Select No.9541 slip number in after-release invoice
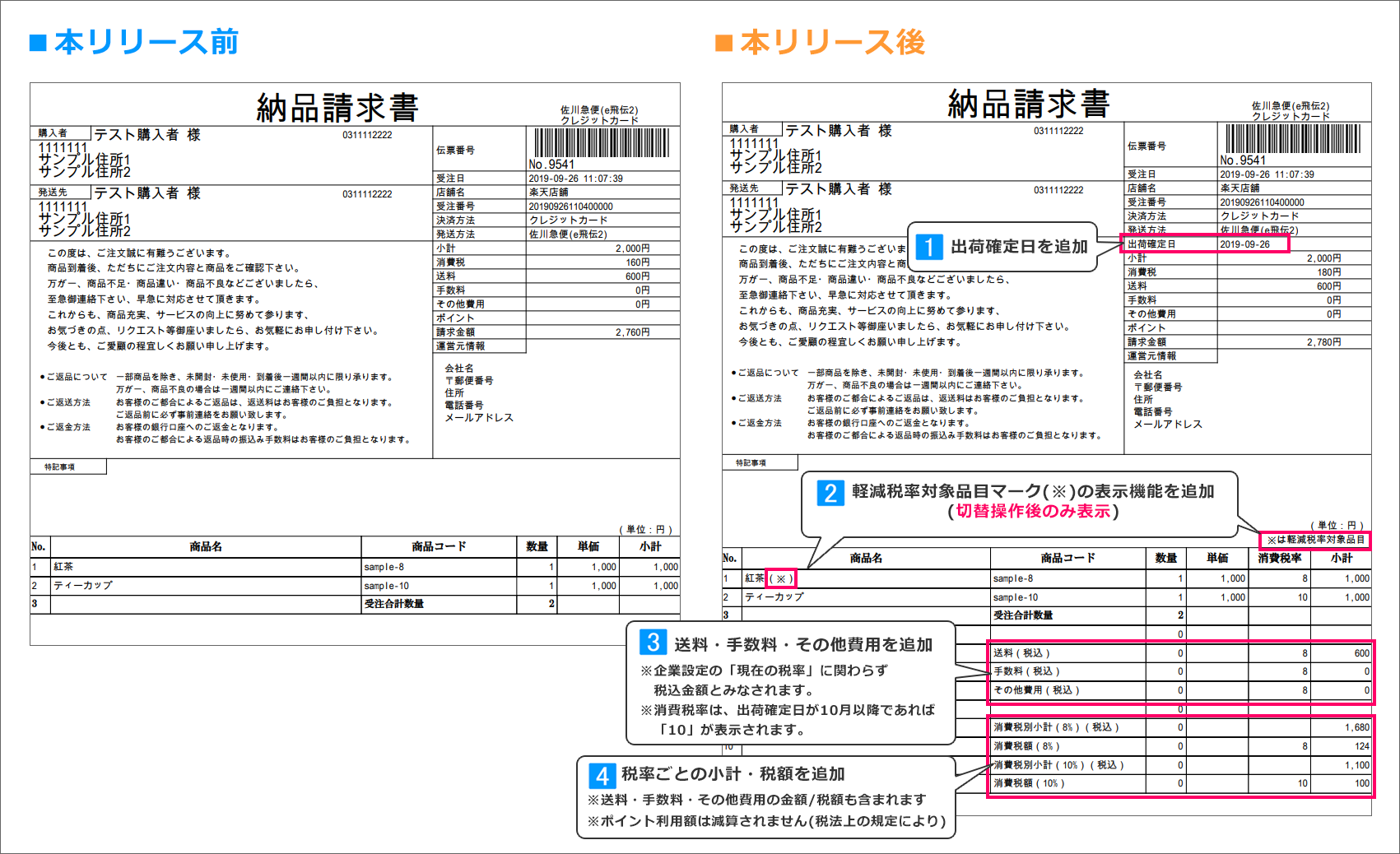This screenshot has width=1400, height=854. [1243, 160]
